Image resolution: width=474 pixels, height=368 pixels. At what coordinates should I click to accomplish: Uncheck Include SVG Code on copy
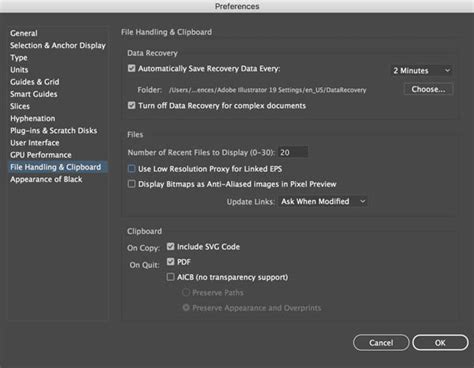pyautogui.click(x=170, y=246)
